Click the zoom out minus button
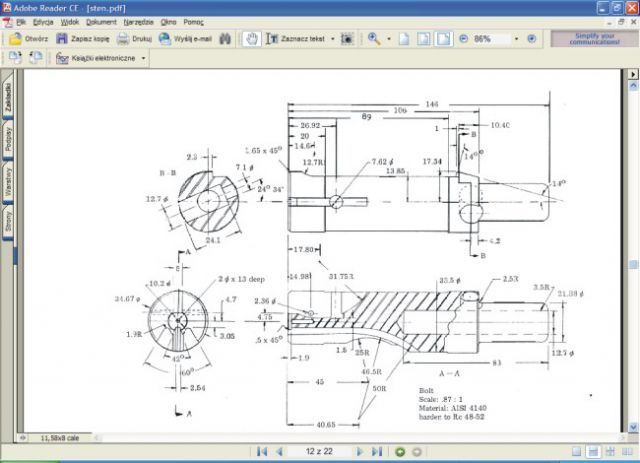The height and width of the screenshot is (463, 640). [464, 39]
